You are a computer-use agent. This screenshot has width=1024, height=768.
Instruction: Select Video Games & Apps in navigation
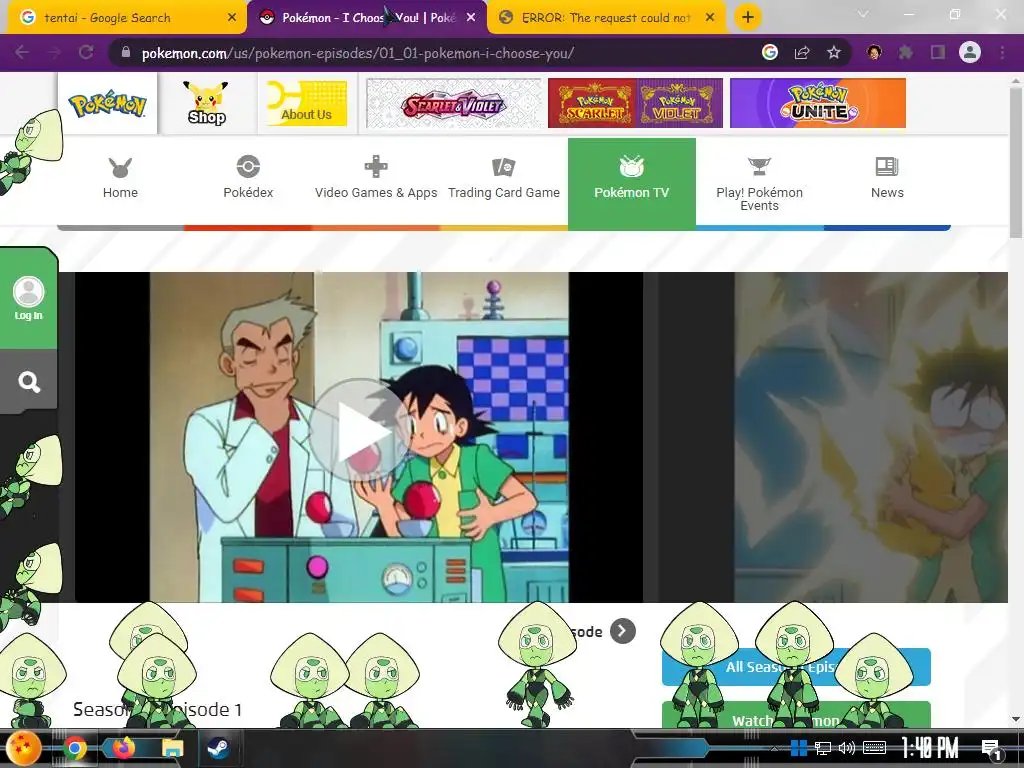[x=376, y=179]
